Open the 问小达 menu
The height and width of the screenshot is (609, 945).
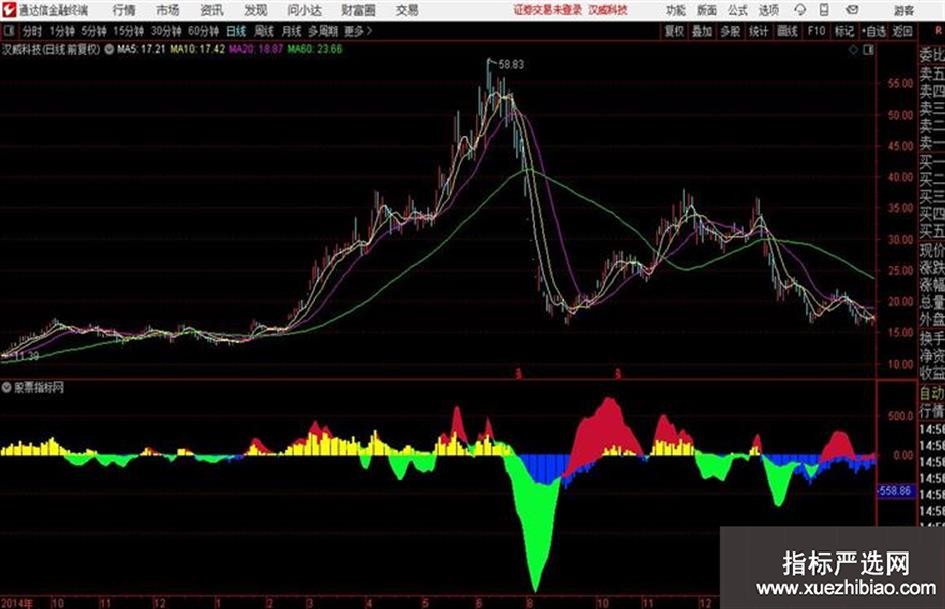click(304, 10)
